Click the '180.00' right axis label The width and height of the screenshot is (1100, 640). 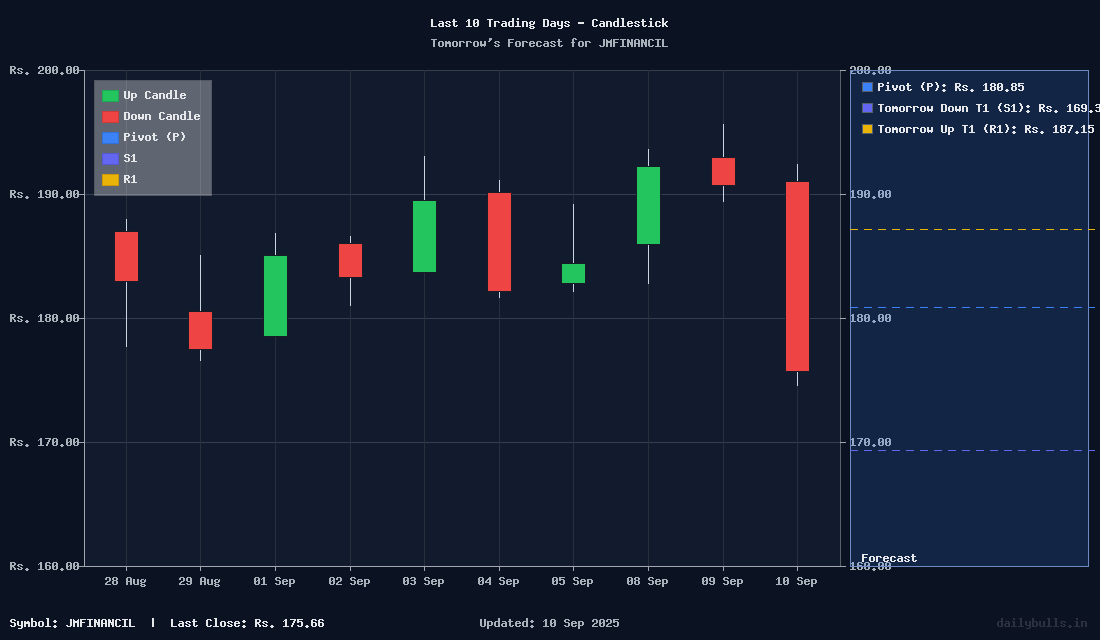click(x=871, y=319)
